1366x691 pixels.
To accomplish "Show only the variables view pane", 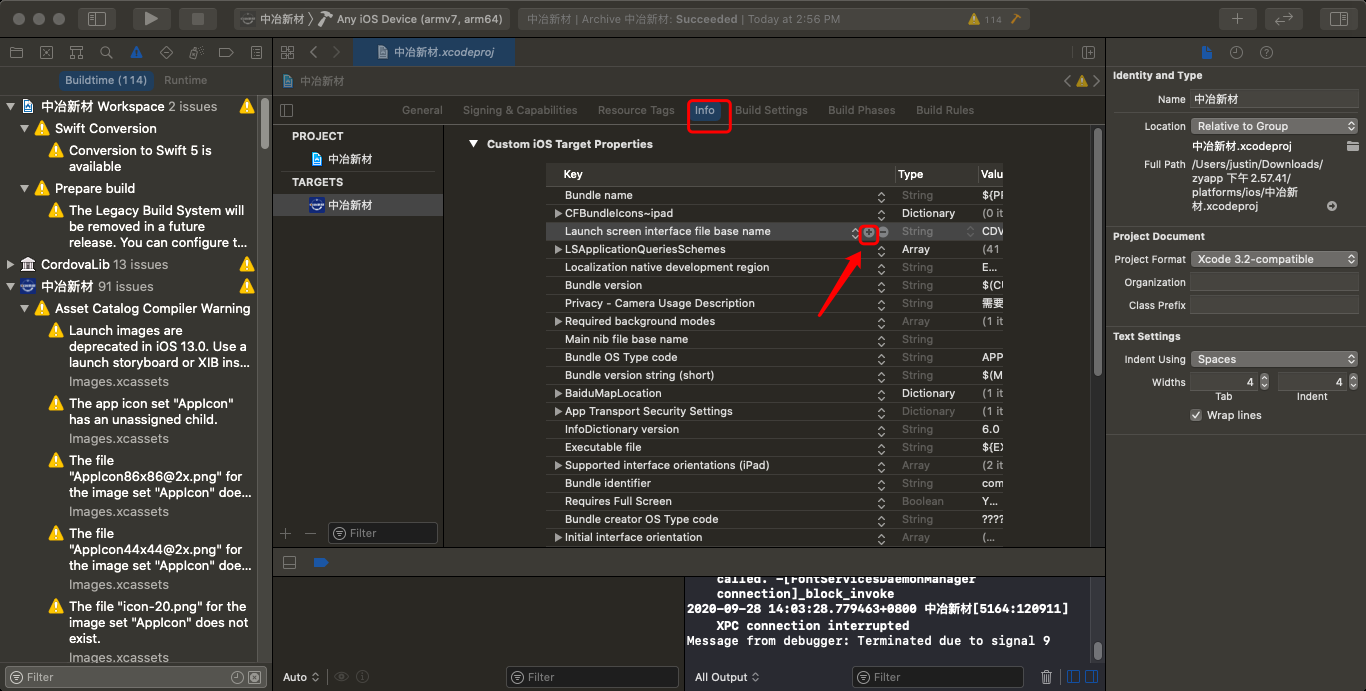I will point(1073,677).
